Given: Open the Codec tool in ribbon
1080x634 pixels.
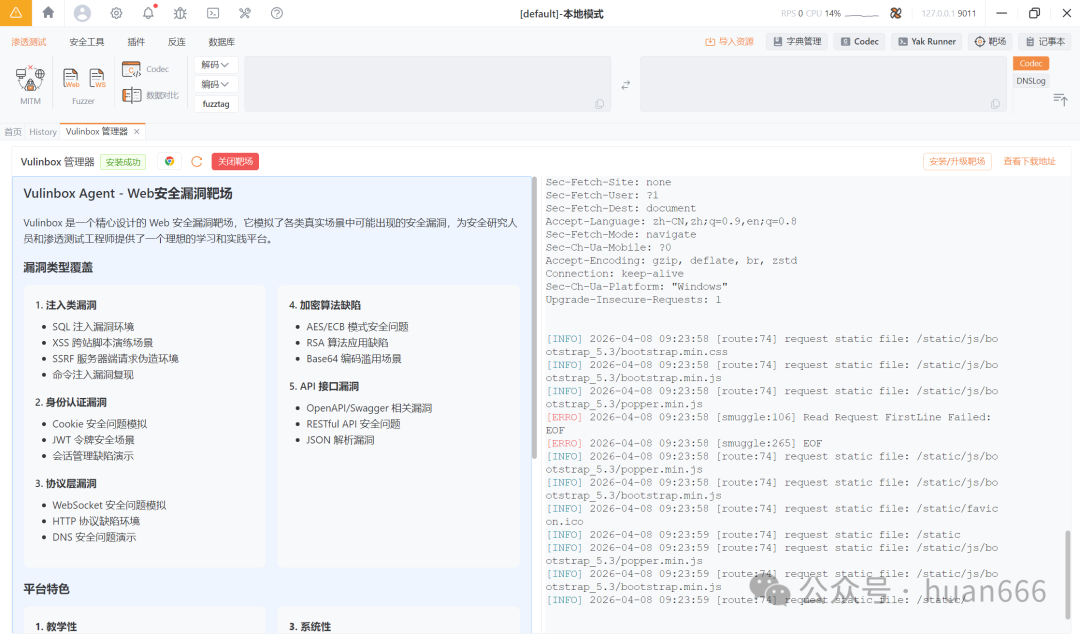Looking at the screenshot, I should click(x=145, y=69).
